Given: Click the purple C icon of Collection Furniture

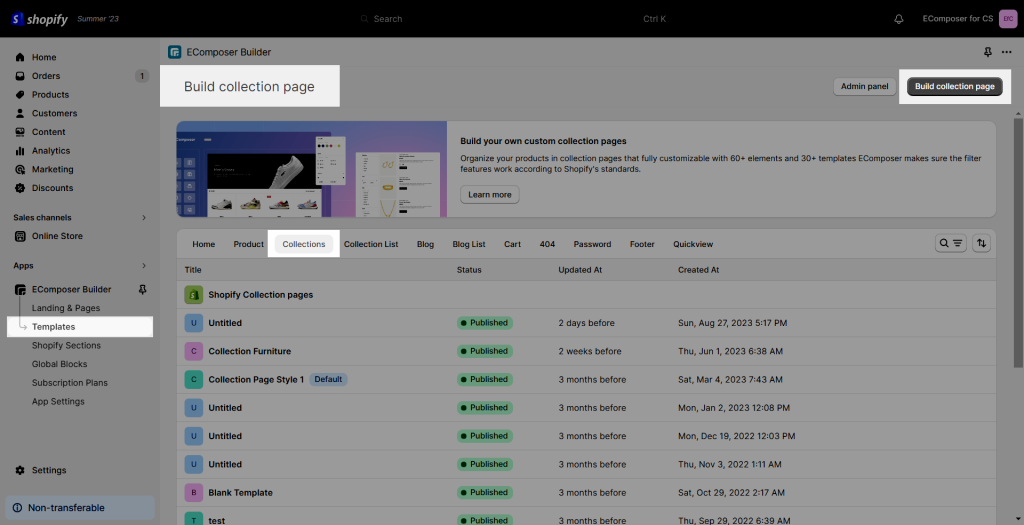Looking at the screenshot, I should 193,351.
